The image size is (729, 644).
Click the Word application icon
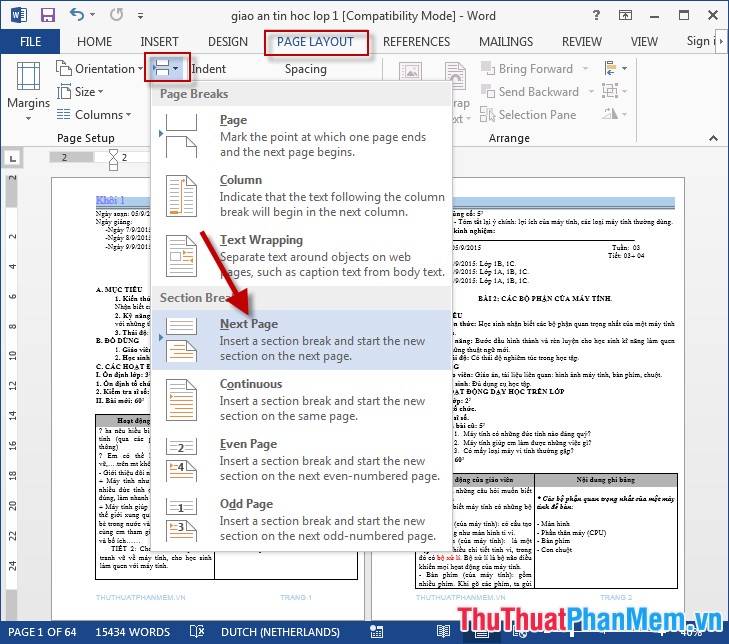coord(19,15)
